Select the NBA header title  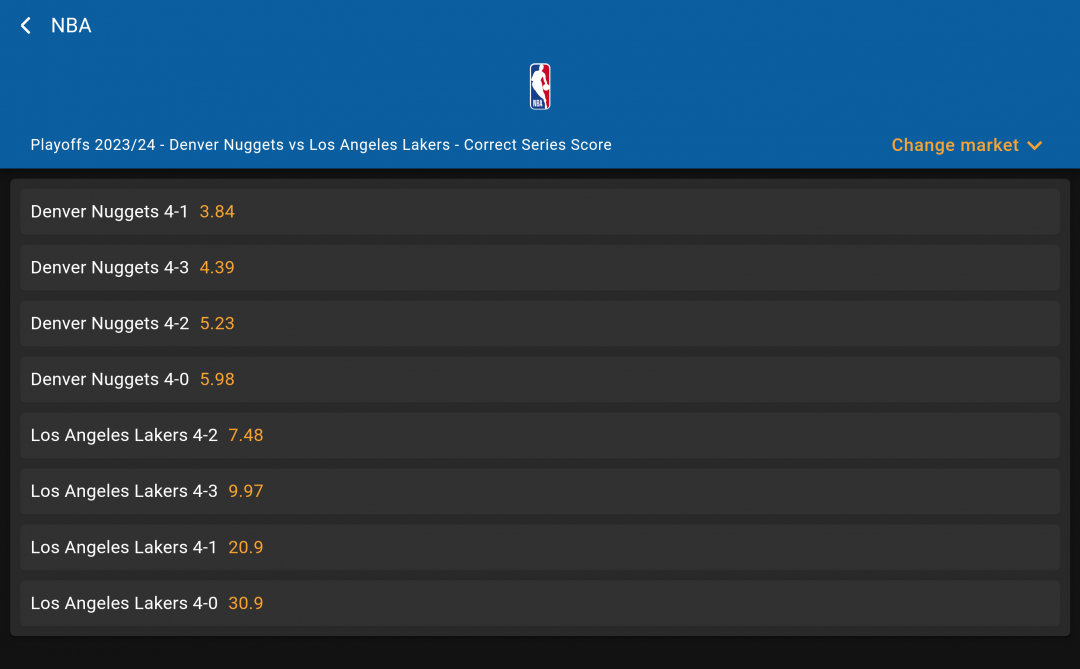(71, 25)
